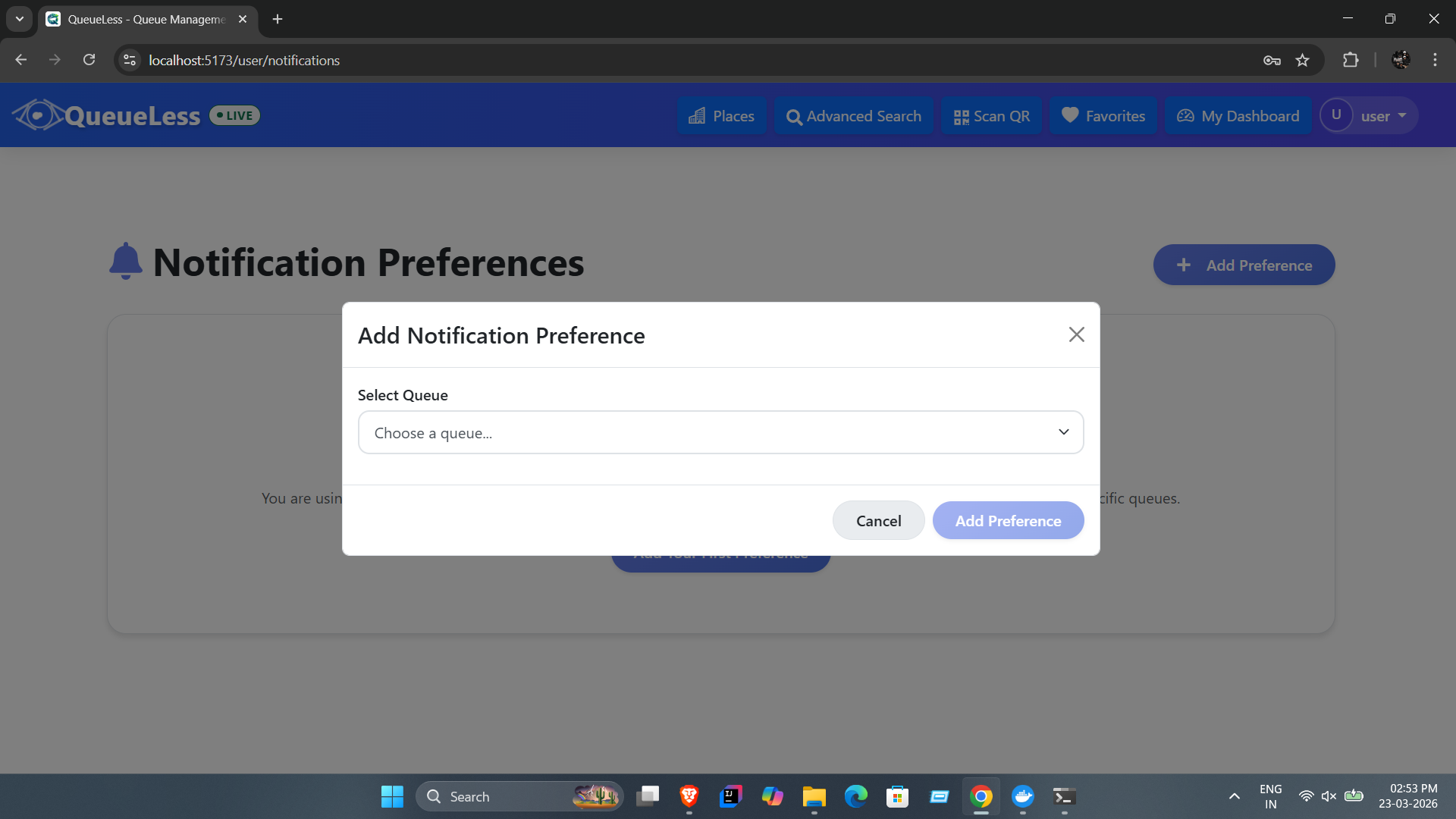This screenshot has width=1456, height=819.
Task: Open the Chrome three-dot menu
Action: click(x=1435, y=60)
